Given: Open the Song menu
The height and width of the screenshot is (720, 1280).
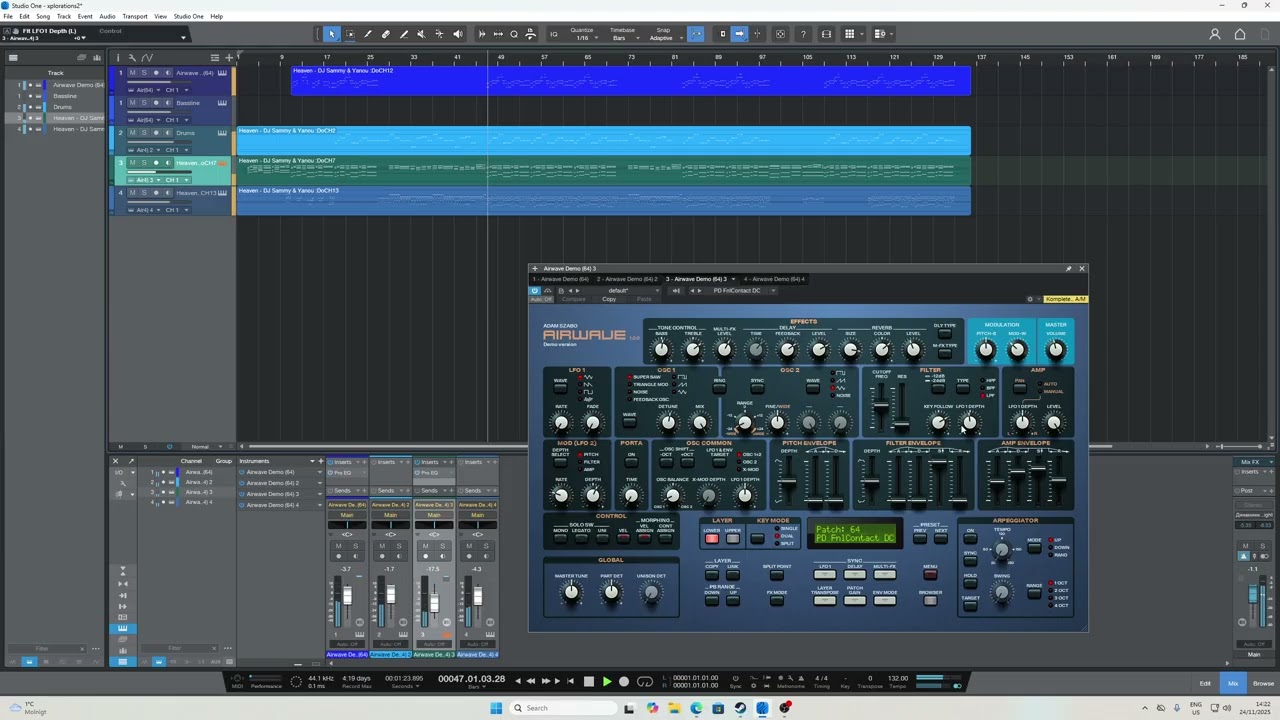Looking at the screenshot, I should 43,17.
